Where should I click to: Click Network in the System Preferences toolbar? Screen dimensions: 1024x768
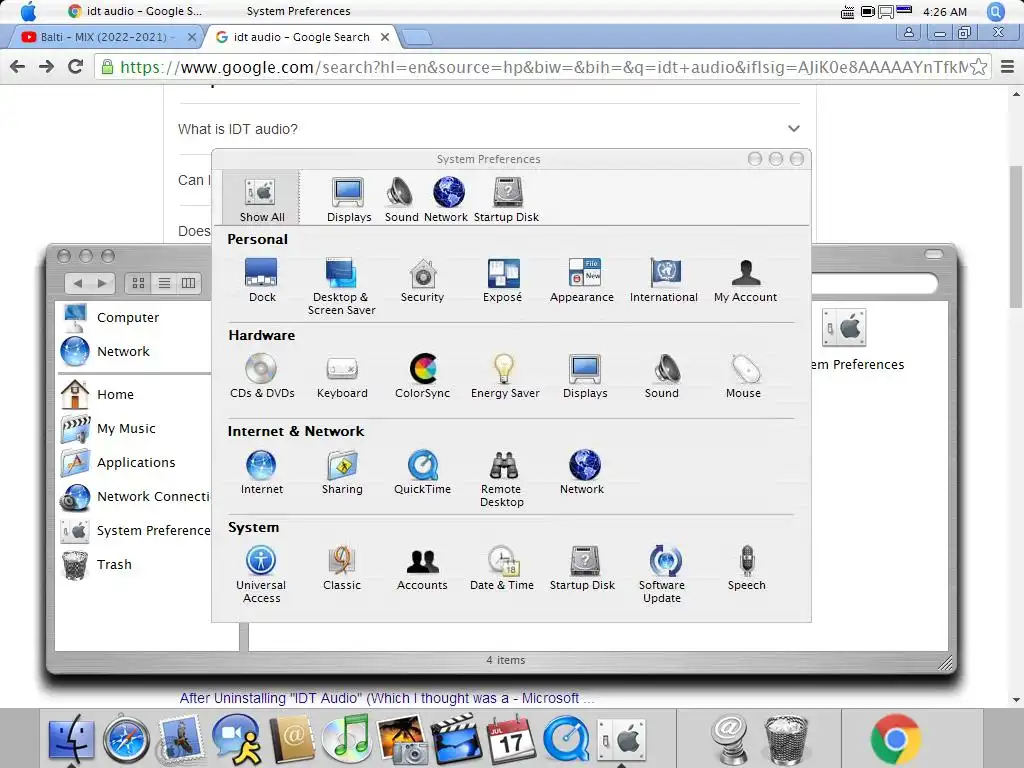[447, 199]
